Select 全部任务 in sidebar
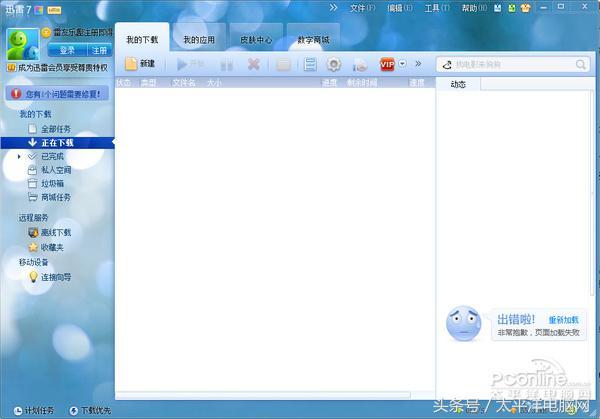This screenshot has width=600, height=419. tap(56, 129)
